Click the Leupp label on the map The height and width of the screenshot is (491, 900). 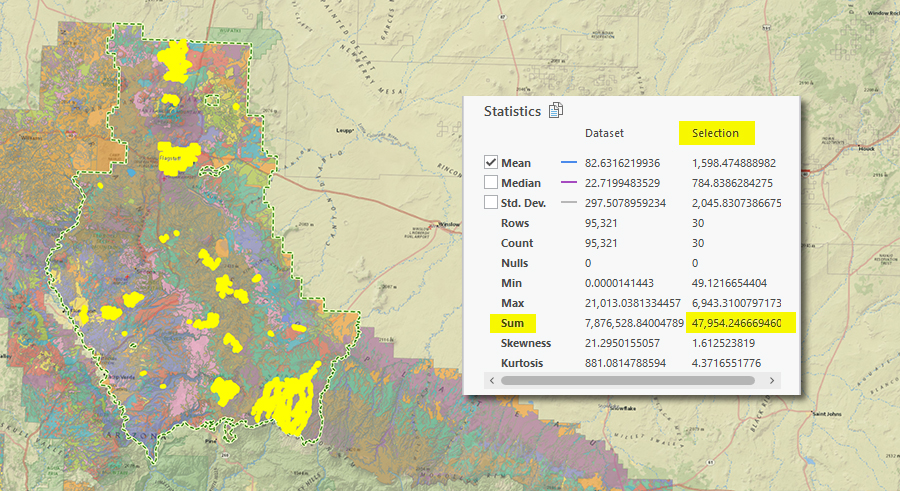[x=344, y=131]
